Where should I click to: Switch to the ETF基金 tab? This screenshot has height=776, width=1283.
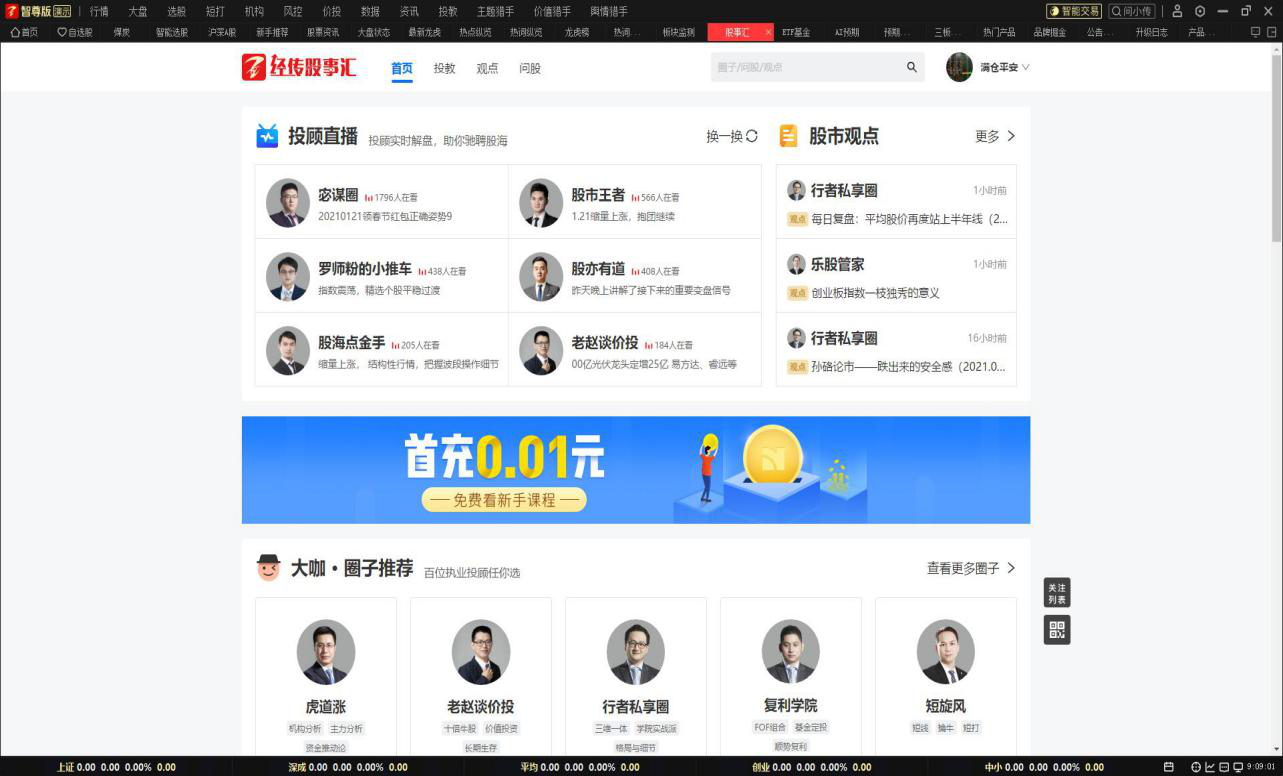[x=796, y=32]
